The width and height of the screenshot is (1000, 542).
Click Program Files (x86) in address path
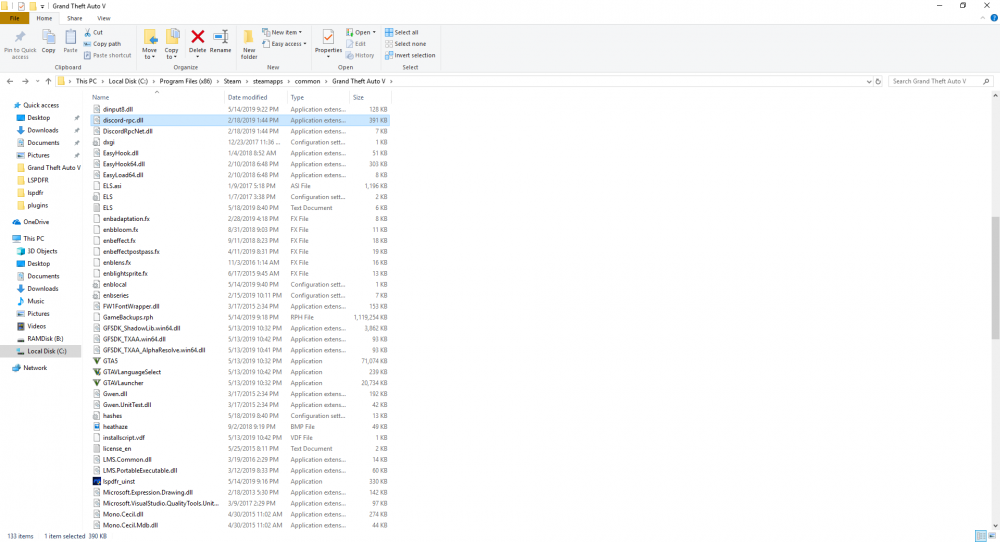[x=186, y=82]
